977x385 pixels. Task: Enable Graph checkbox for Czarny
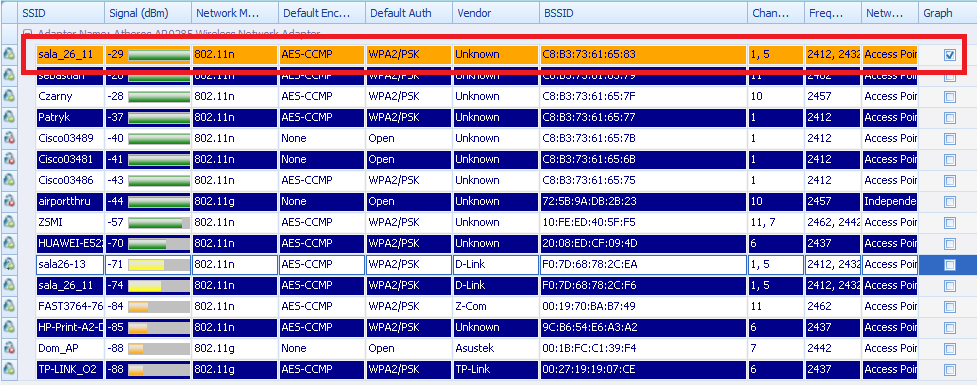click(950, 97)
